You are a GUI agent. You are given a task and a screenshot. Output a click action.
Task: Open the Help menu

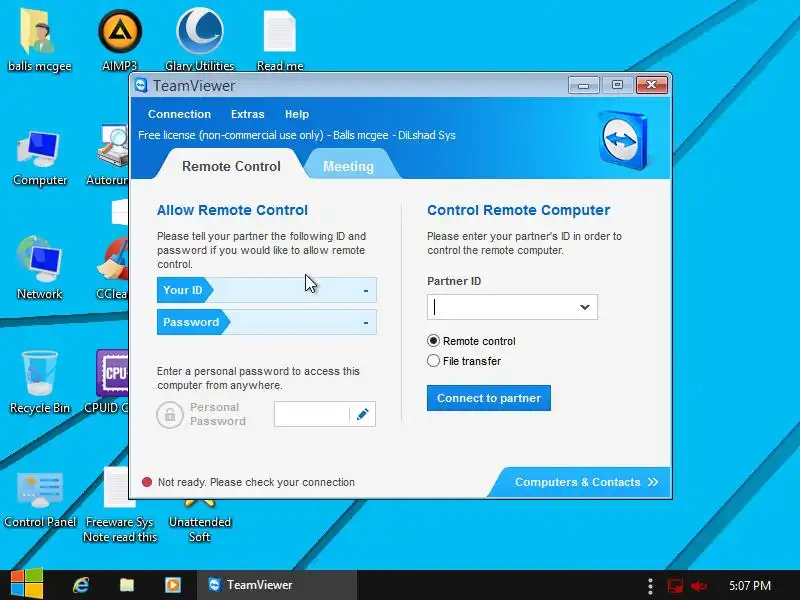coord(297,114)
